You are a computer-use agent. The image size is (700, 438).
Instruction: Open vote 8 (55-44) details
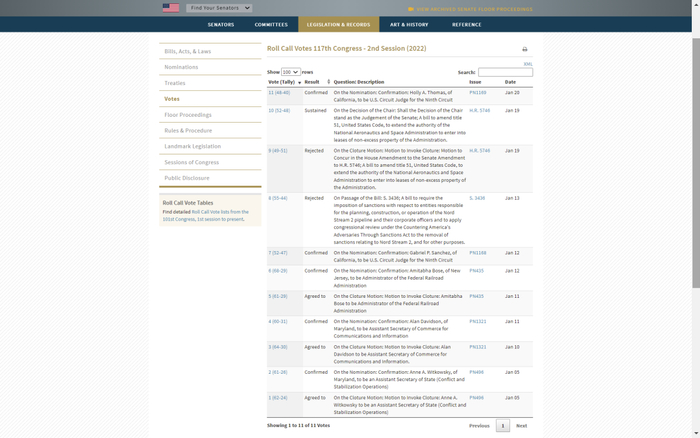point(278,198)
